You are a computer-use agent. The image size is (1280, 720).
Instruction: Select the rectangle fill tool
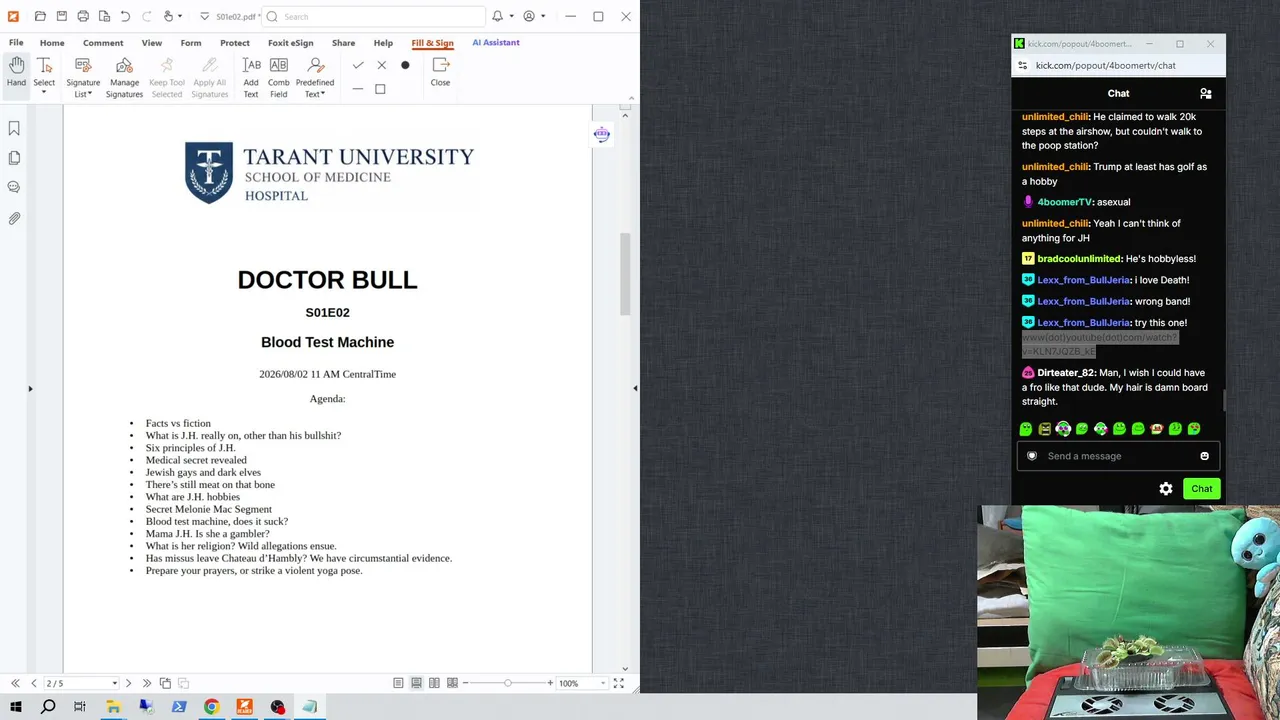click(x=380, y=89)
